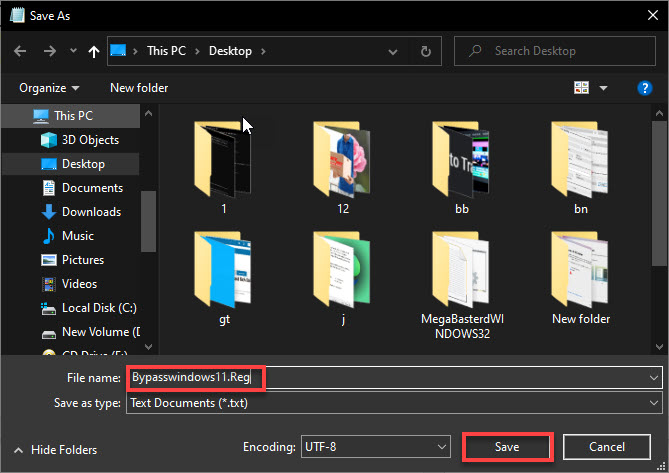Close the Save As dialog
The width and height of the screenshot is (669, 473).
tap(652, 15)
